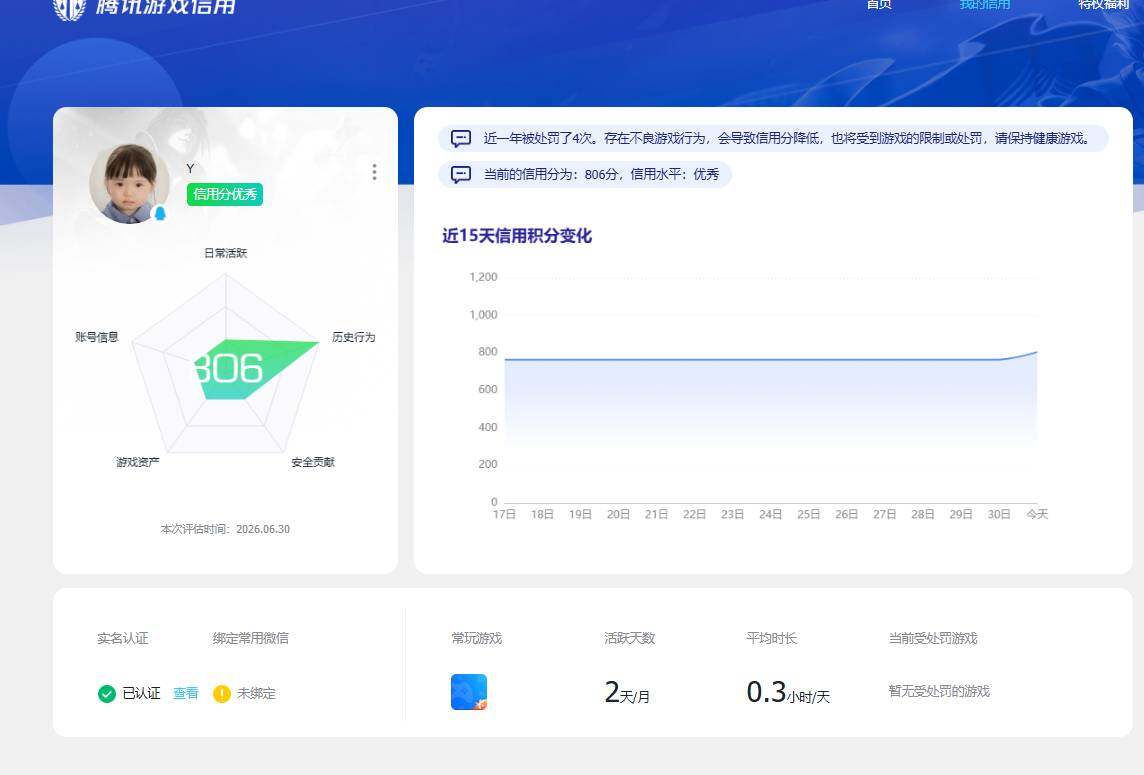Screen dimensions: 1144x775
Task: Open the frequently played game icon
Action: pyautogui.click(x=469, y=692)
